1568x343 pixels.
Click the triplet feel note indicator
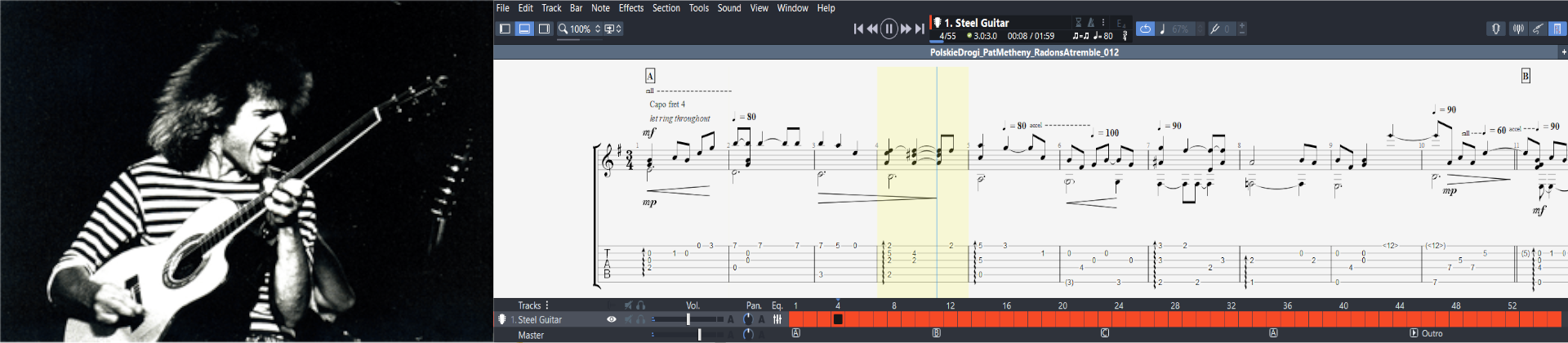pyautogui.click(x=1080, y=36)
